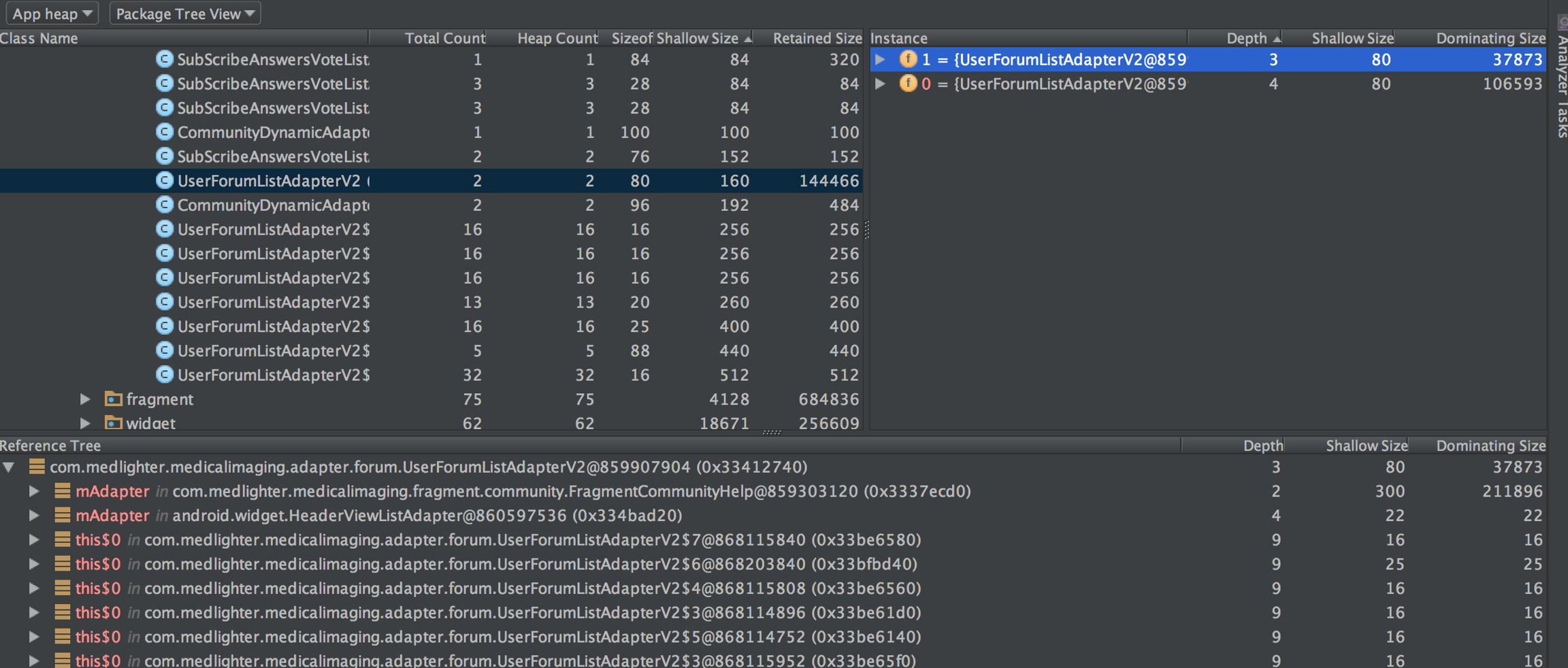Click icon of HeaderViewListAdapter mAdapter reference
The image size is (1568, 668).
63,516
